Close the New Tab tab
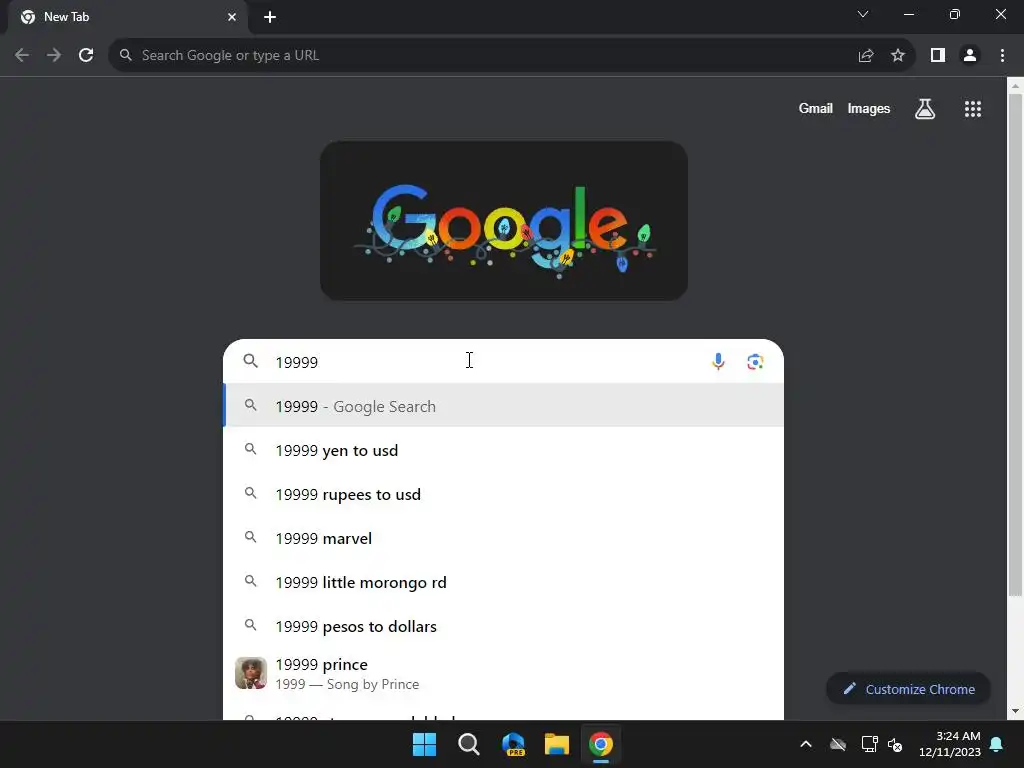1024x768 pixels. tap(232, 17)
